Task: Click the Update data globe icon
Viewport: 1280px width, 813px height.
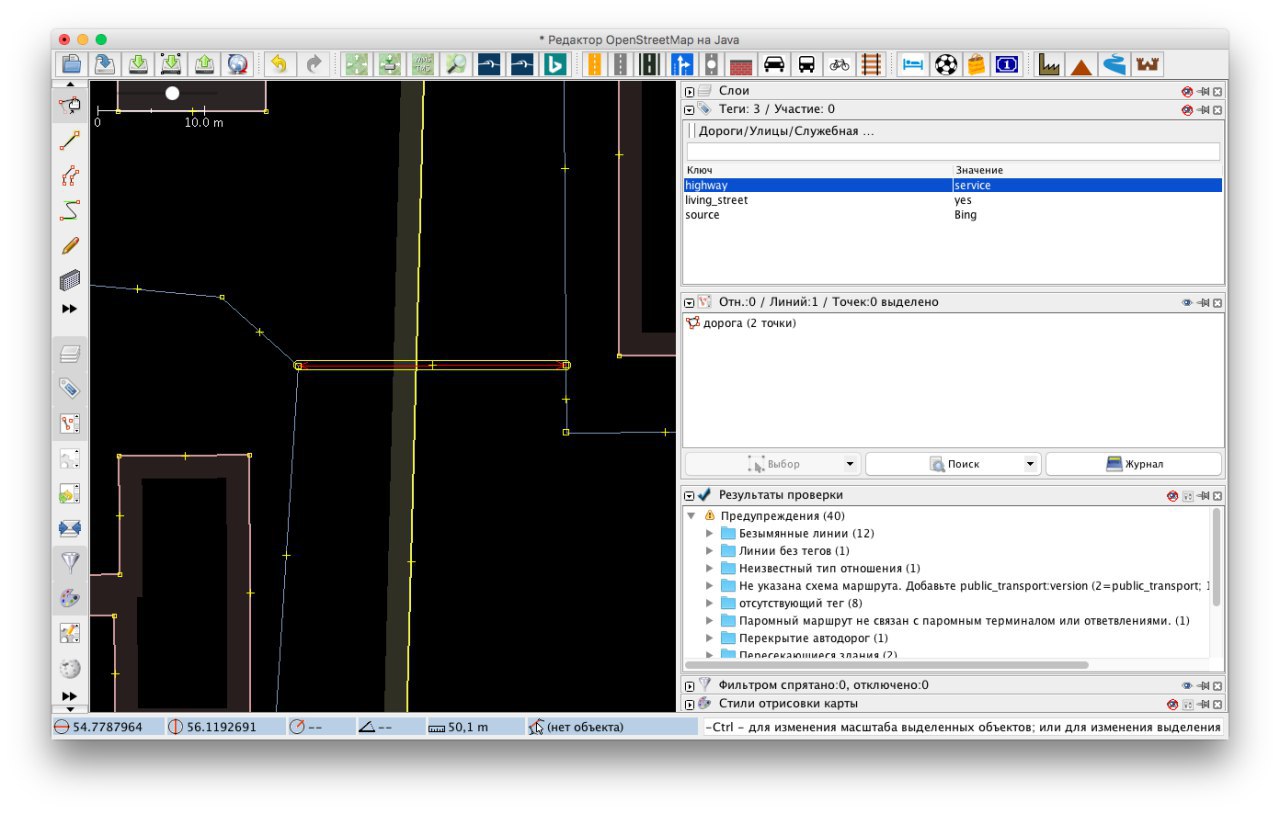Action: pos(237,64)
